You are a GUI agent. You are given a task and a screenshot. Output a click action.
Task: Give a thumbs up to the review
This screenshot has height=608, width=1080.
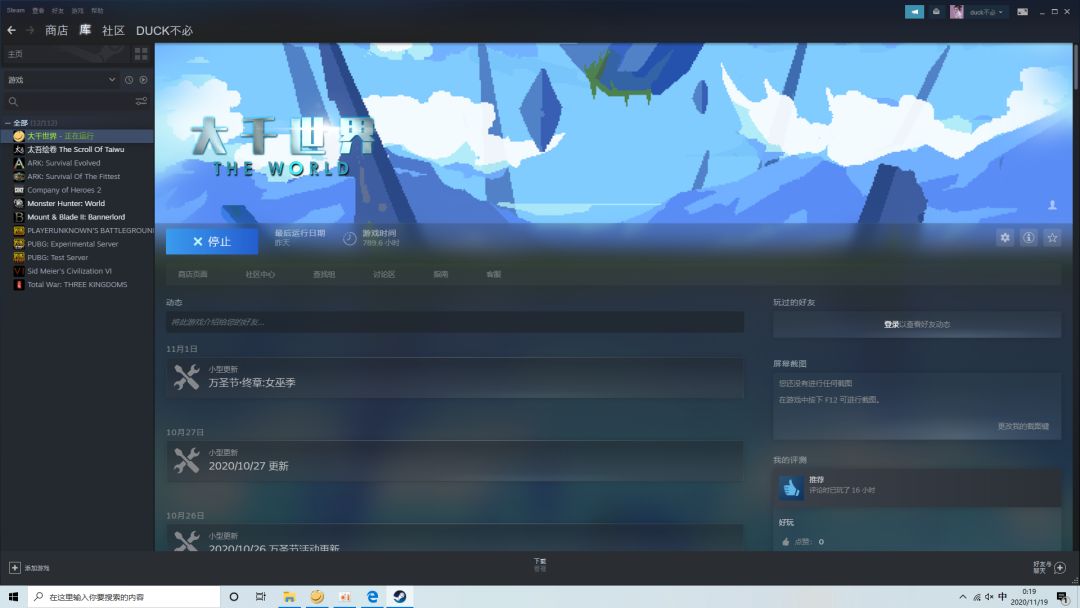(x=786, y=542)
